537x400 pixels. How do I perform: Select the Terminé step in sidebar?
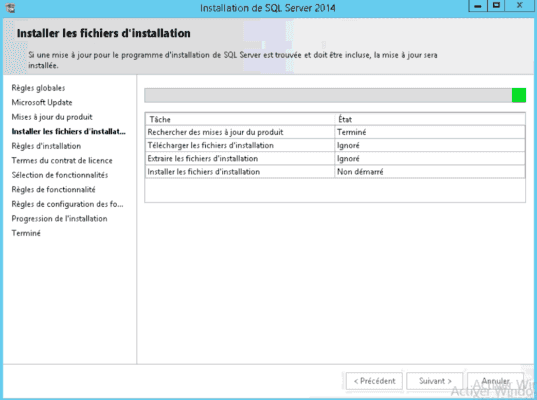(x=26, y=233)
